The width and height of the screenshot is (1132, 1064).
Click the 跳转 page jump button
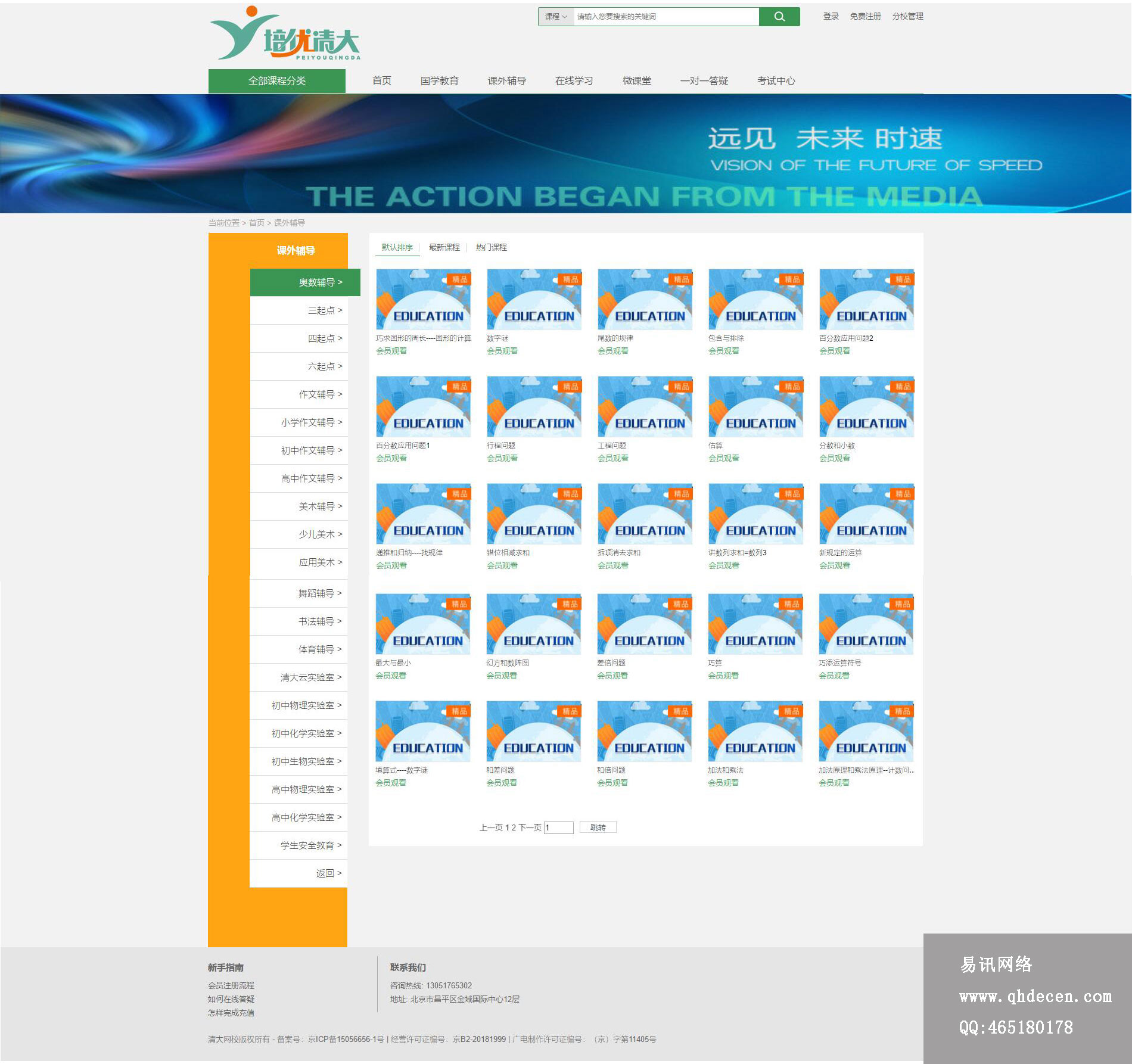coord(598,827)
